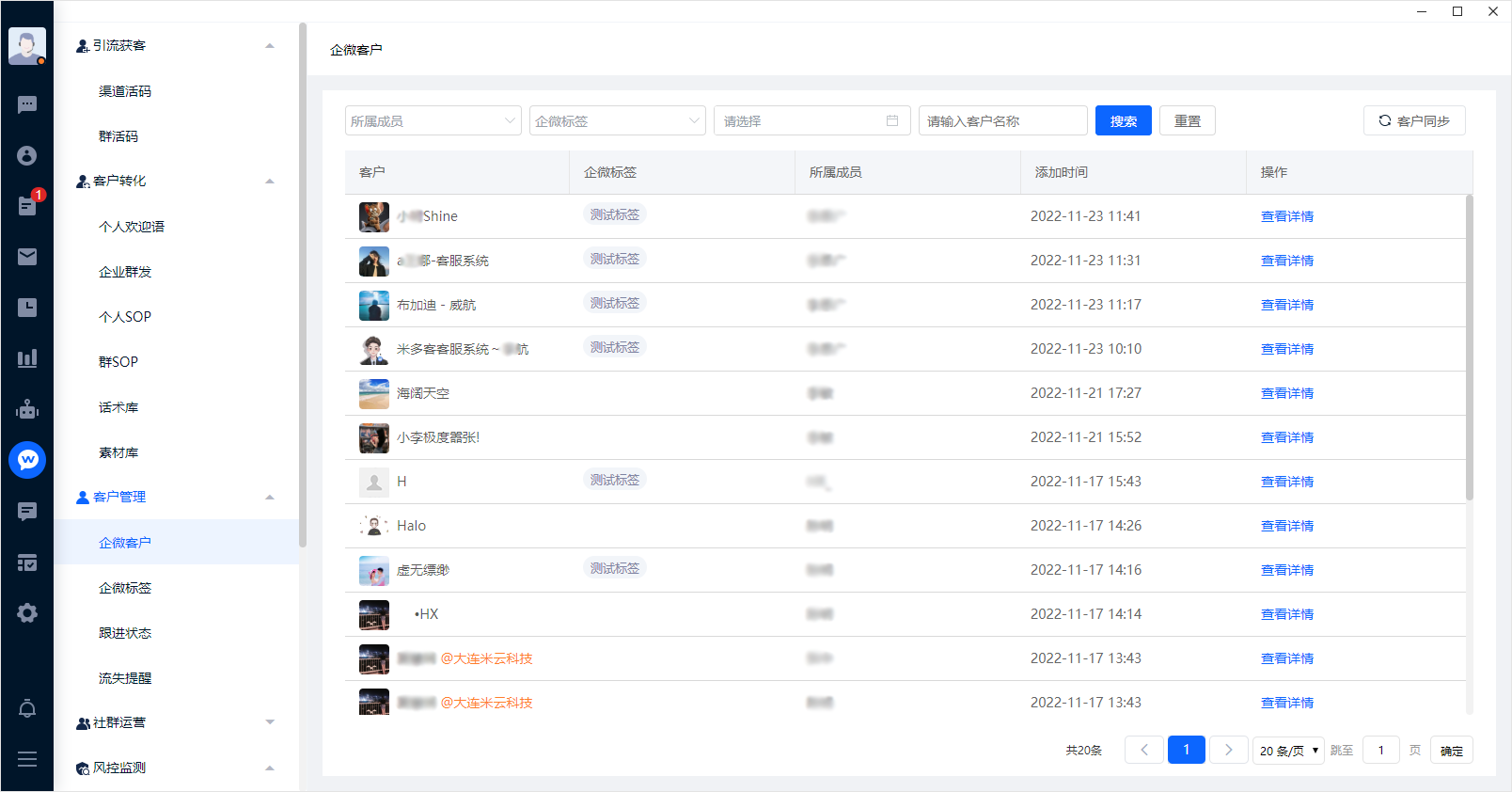
Task: Open the notes icon with red badge
Action: coord(27,205)
